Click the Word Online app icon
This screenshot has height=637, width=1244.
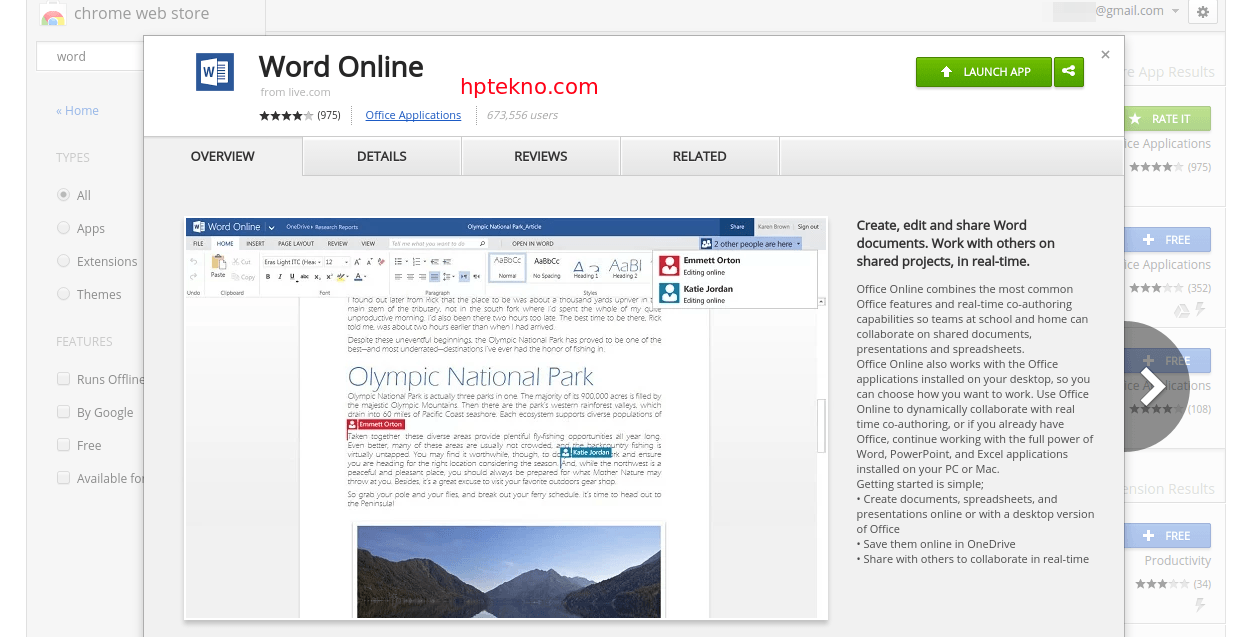click(214, 72)
